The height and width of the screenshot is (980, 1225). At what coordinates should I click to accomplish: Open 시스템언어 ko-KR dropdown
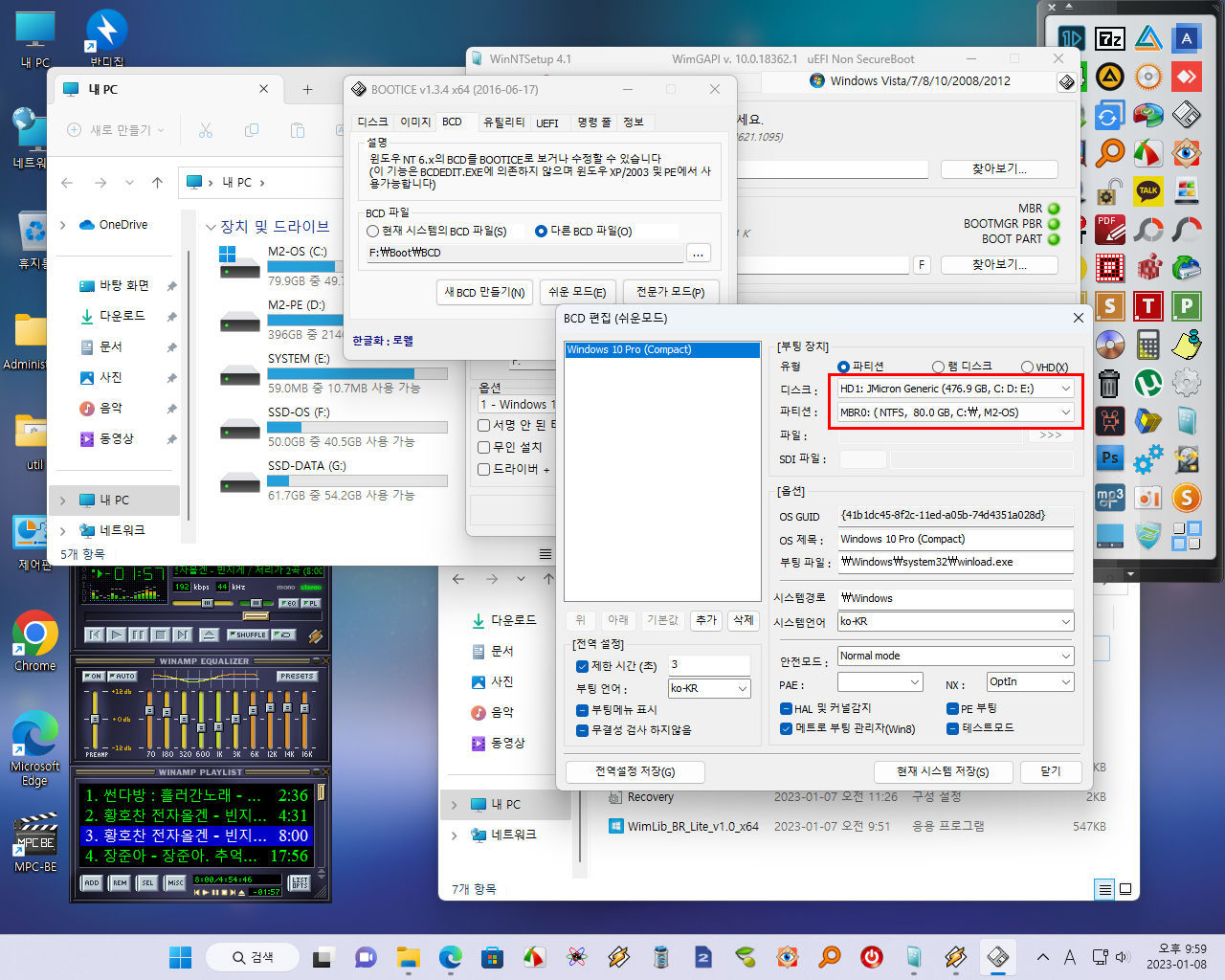pyautogui.click(x=955, y=621)
